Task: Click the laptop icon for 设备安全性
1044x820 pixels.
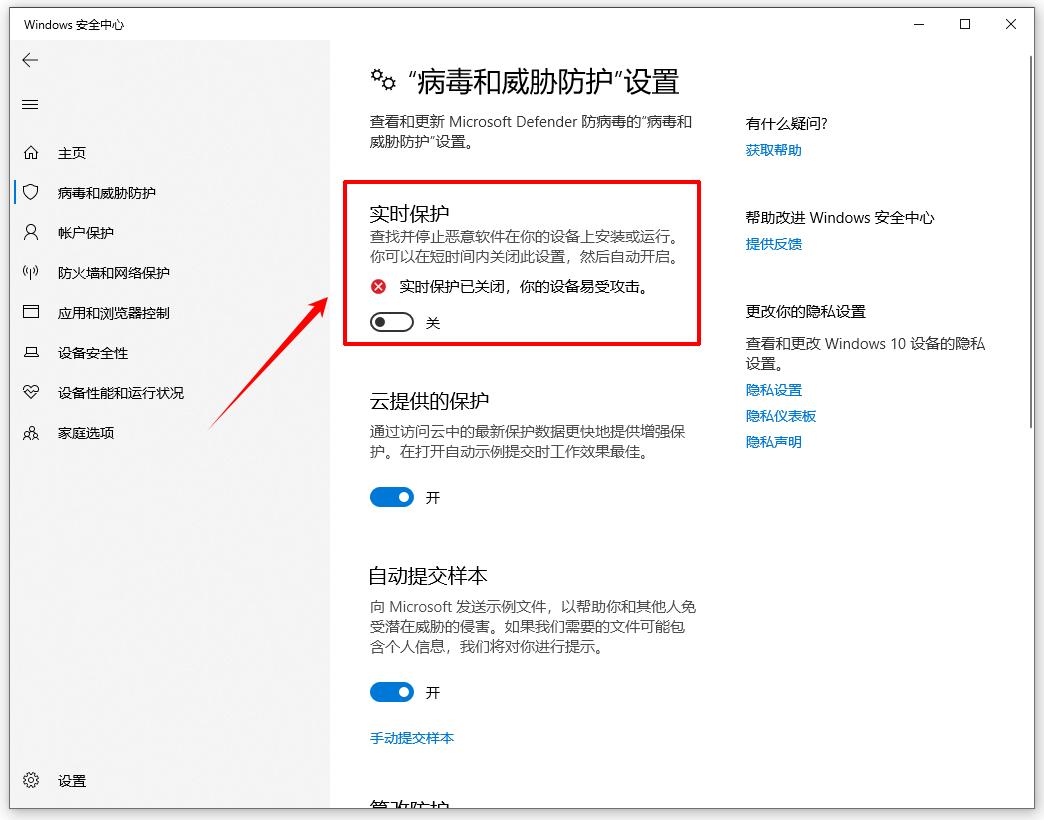Action: pyautogui.click(x=31, y=352)
